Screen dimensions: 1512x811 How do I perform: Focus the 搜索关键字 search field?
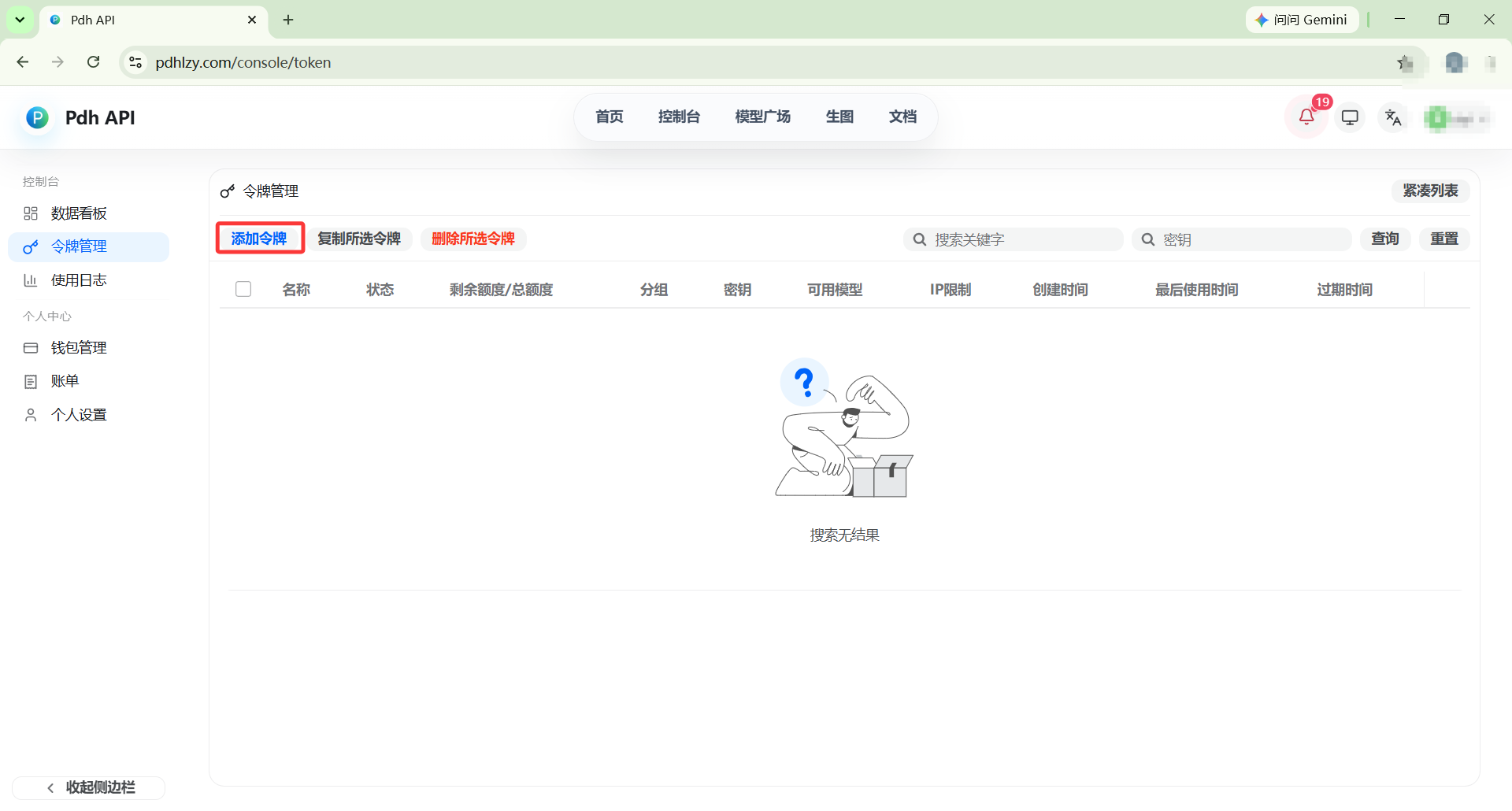point(1014,239)
